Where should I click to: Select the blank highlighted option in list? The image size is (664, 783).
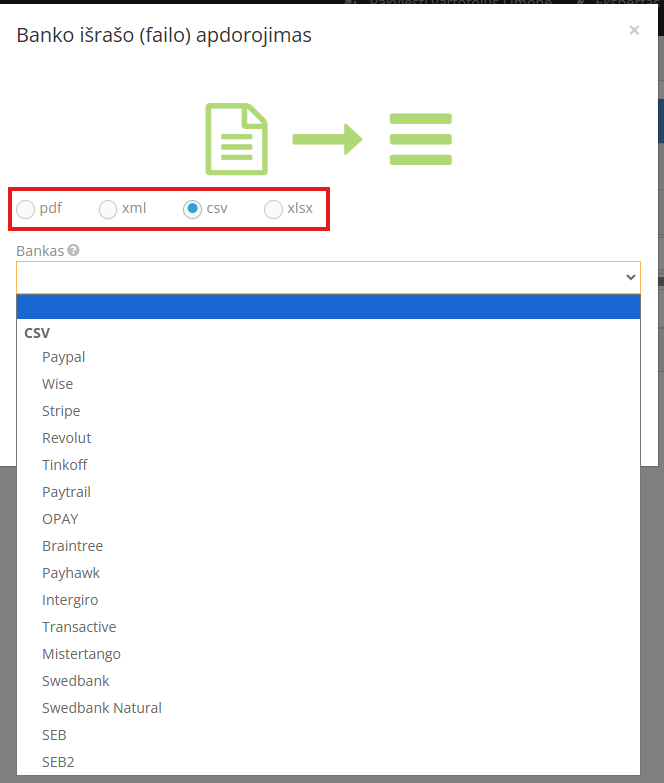(x=328, y=307)
